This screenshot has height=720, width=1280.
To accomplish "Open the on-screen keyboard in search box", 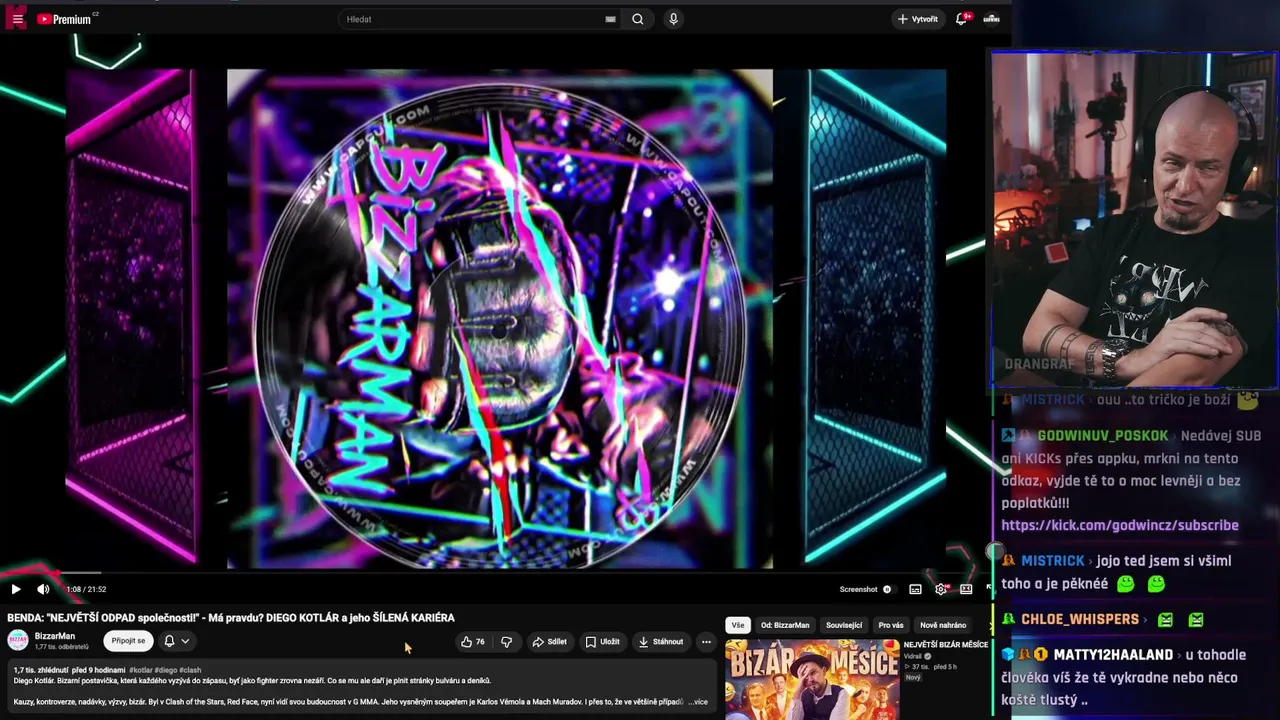I will point(610,19).
